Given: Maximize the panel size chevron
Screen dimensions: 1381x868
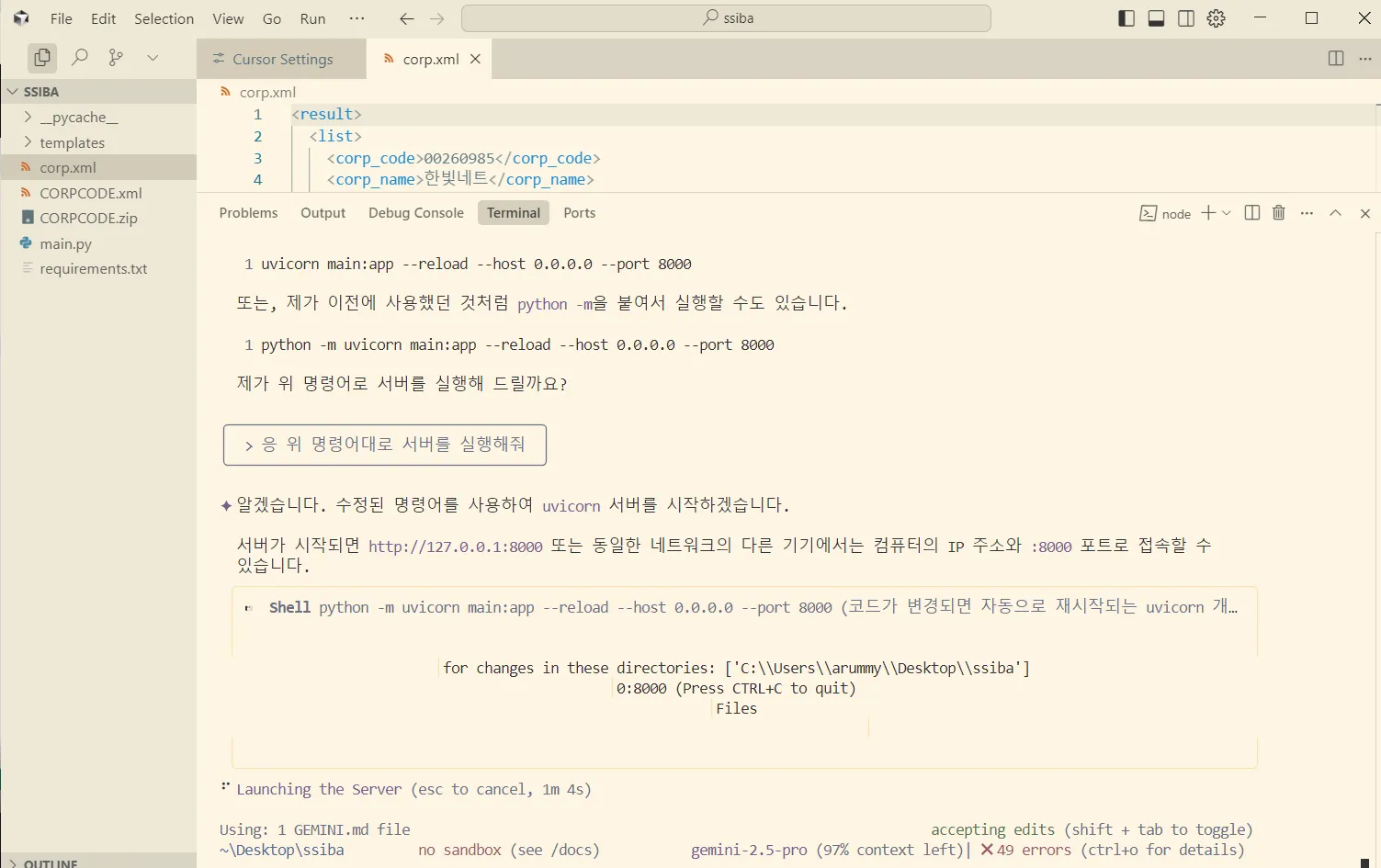Looking at the screenshot, I should pyautogui.click(x=1335, y=213).
